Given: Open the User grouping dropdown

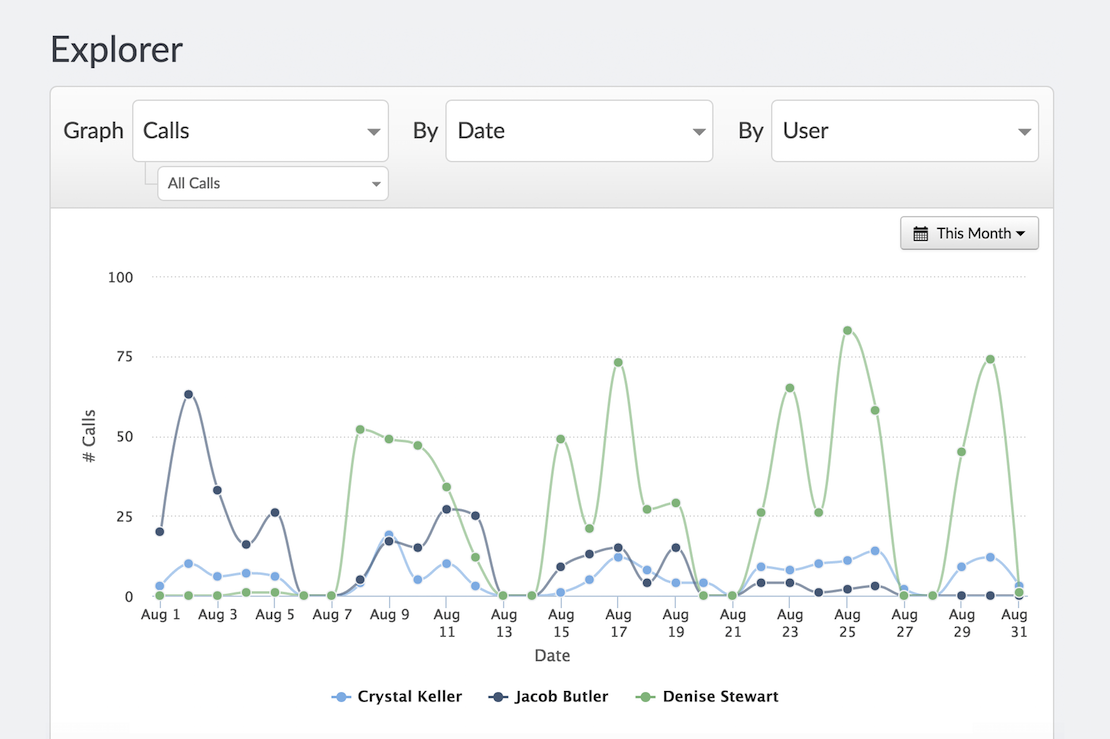Looking at the screenshot, I should (905, 131).
